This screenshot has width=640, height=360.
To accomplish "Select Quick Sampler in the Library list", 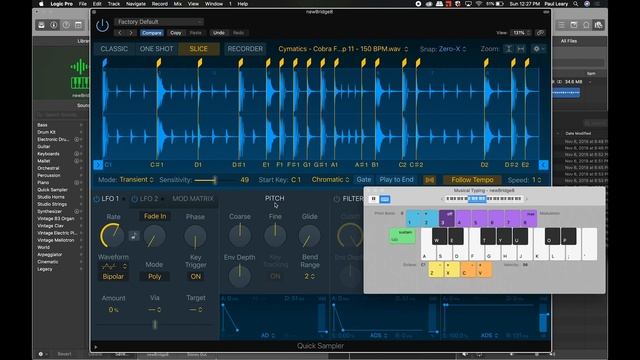I will pyautogui.click(x=52, y=190).
